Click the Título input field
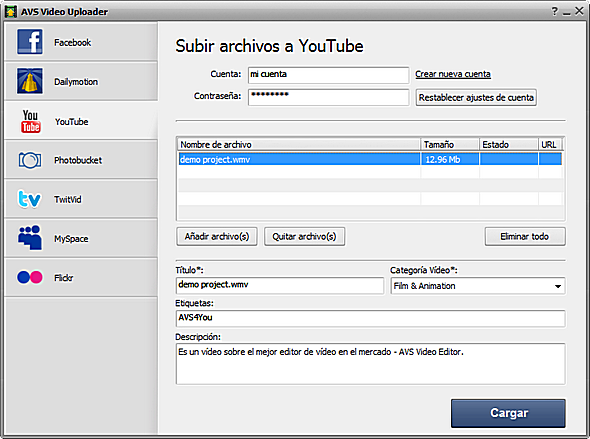Image resolution: width=590 pixels, height=439 pixels. (280, 285)
